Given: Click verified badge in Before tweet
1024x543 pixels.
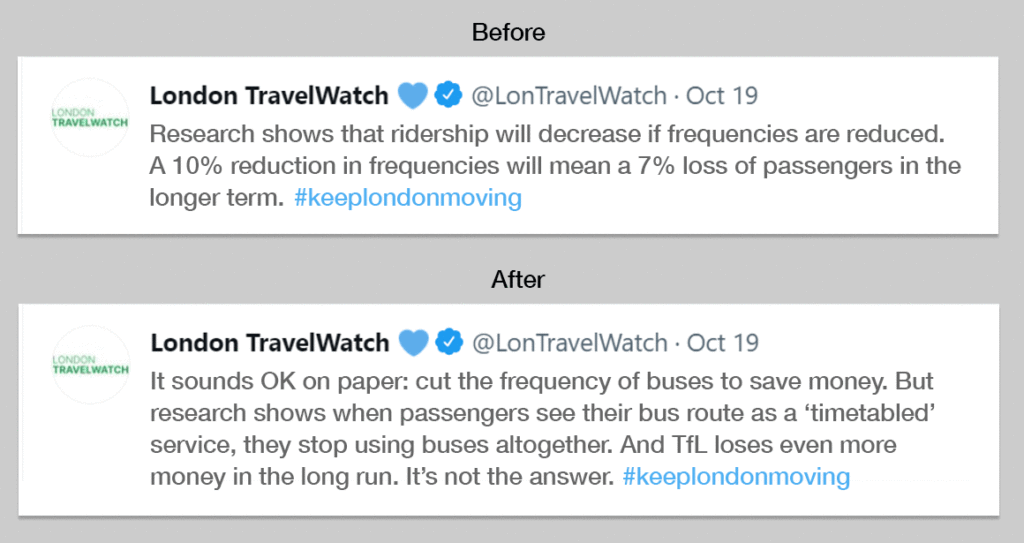Looking at the screenshot, I should 448,95.
